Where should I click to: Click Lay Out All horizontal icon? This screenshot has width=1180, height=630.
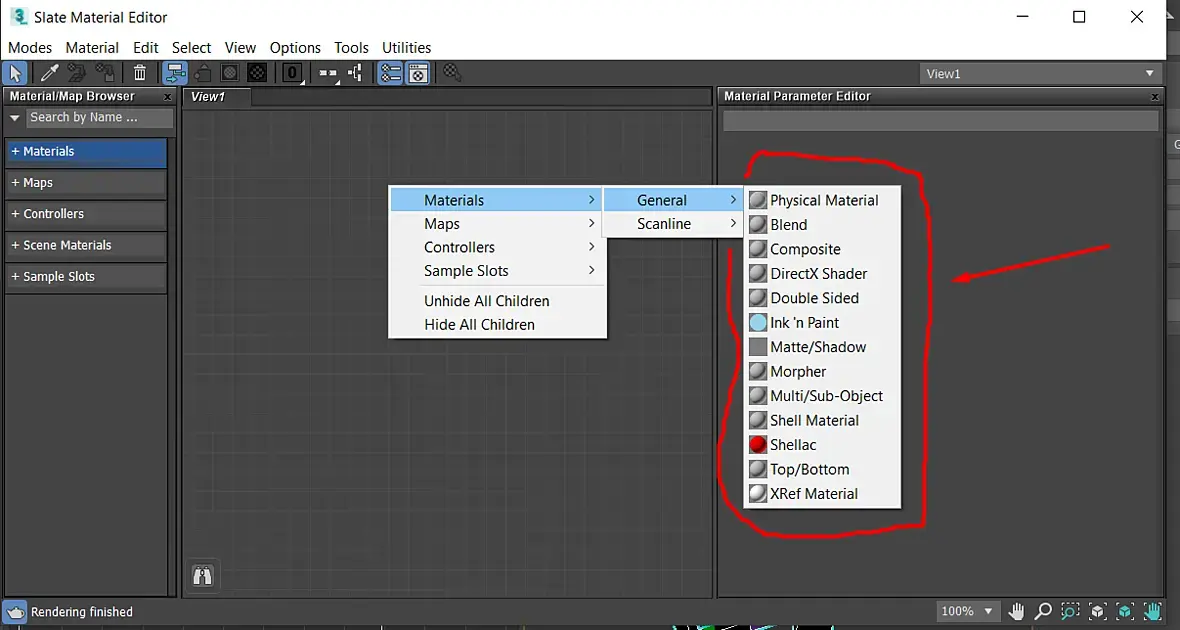point(327,73)
